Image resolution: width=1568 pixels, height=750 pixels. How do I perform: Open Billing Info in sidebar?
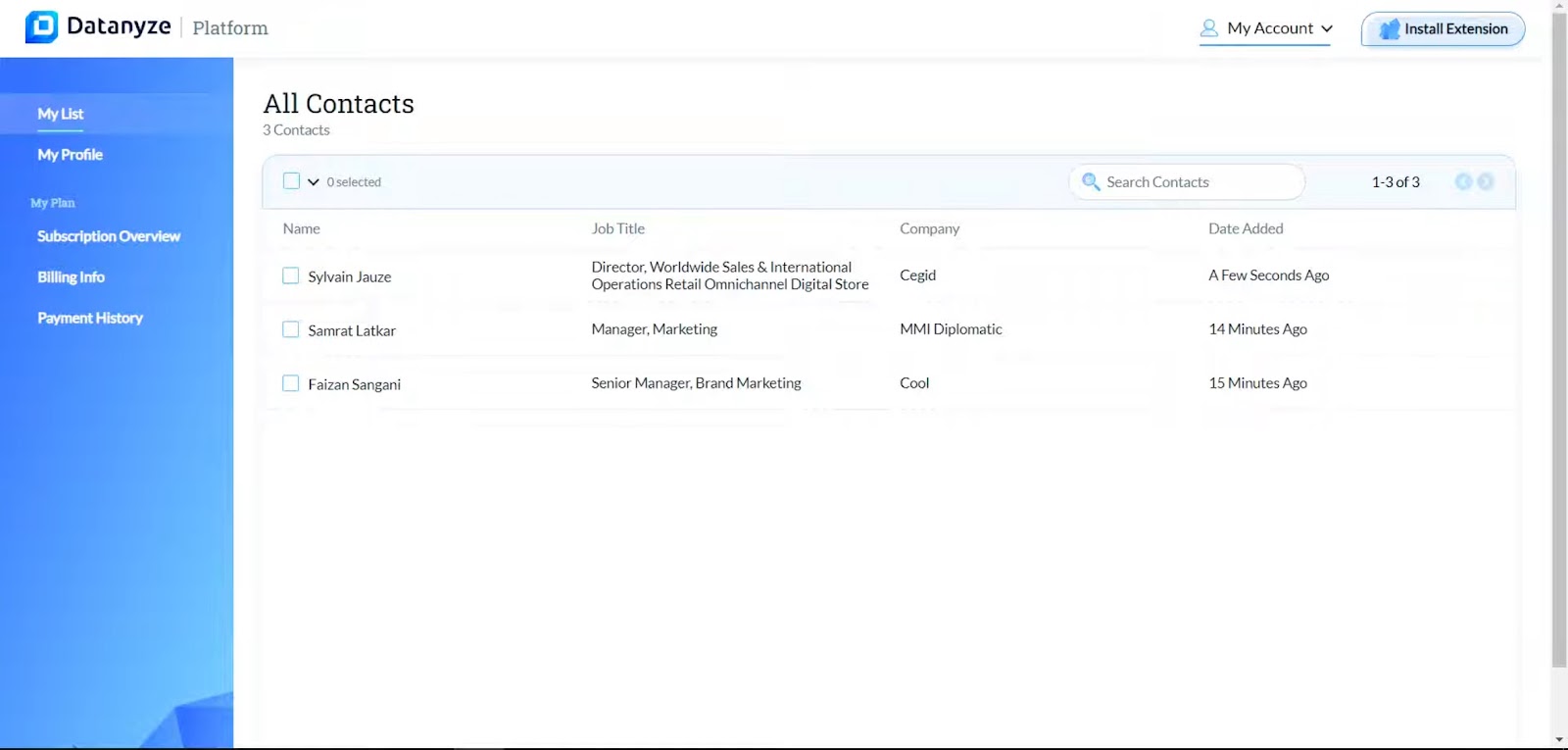point(71,277)
